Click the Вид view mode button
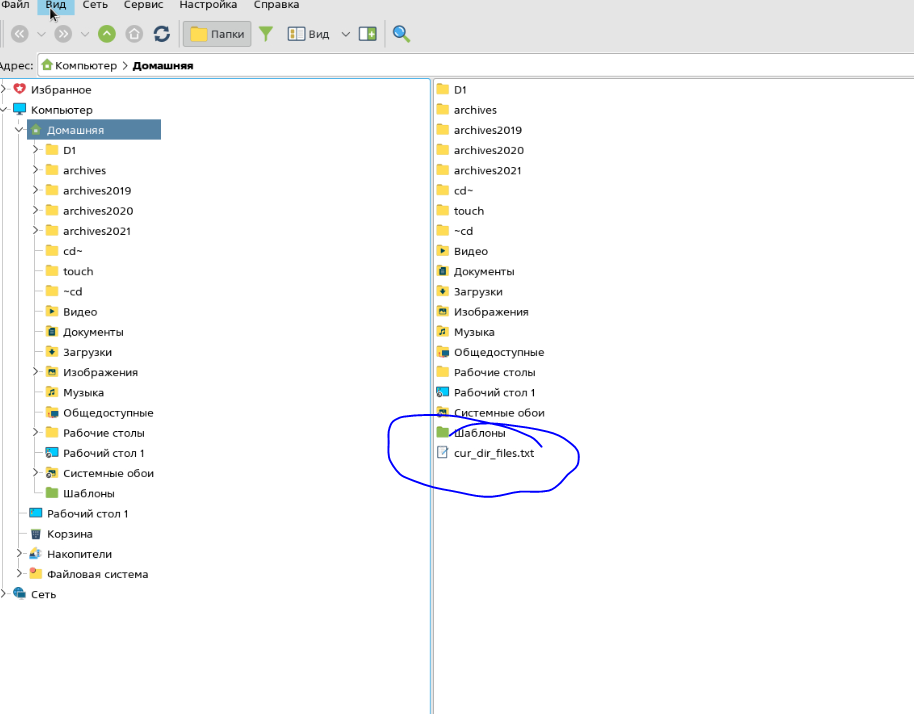 [x=309, y=34]
